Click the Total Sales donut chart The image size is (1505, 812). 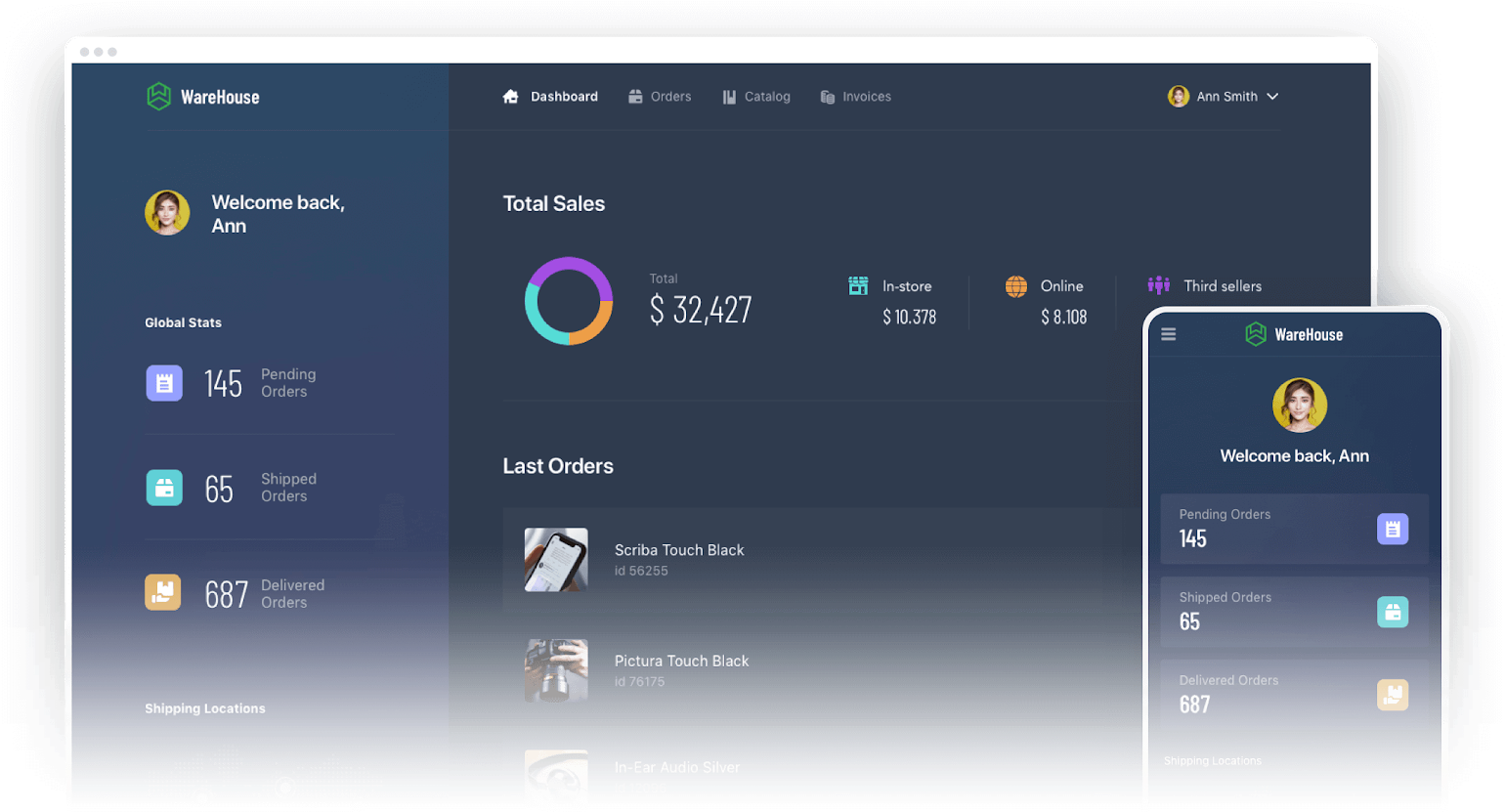(x=569, y=301)
